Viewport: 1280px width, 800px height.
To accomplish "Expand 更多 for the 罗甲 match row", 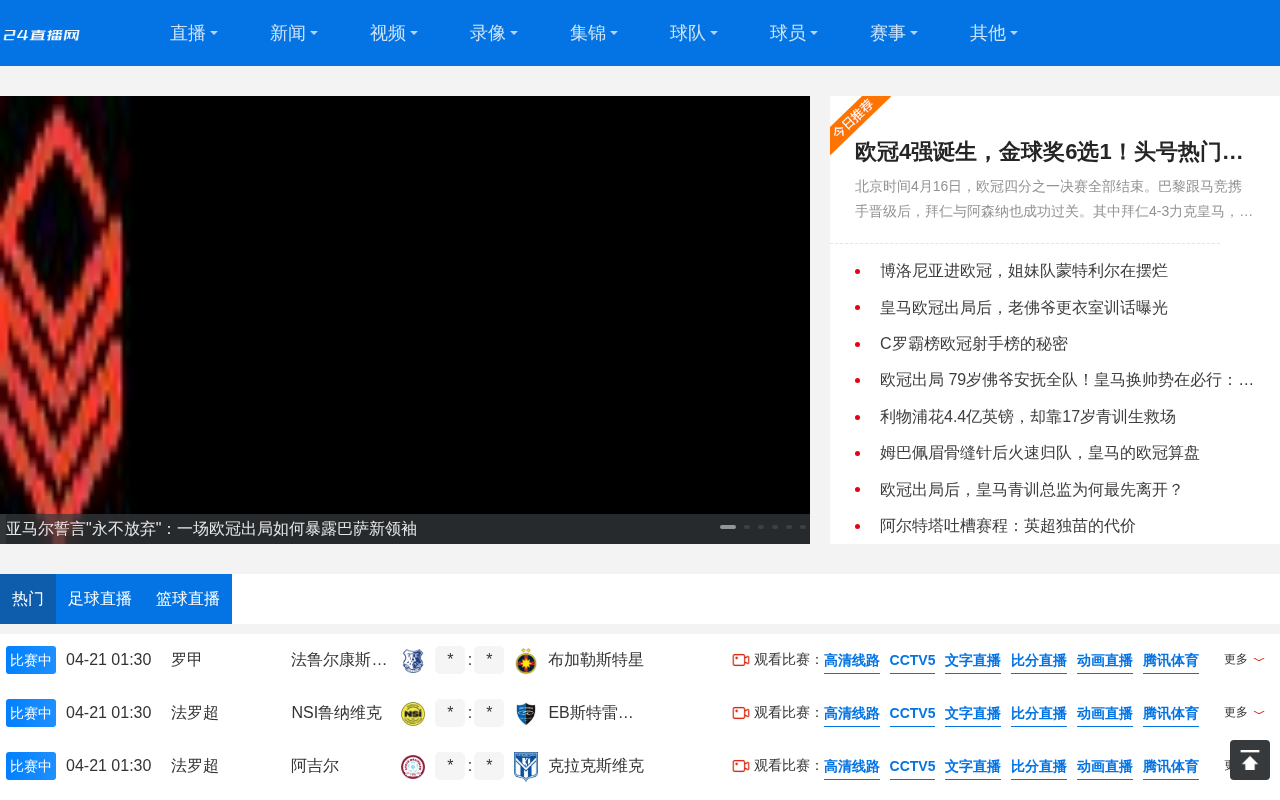I will point(1244,660).
